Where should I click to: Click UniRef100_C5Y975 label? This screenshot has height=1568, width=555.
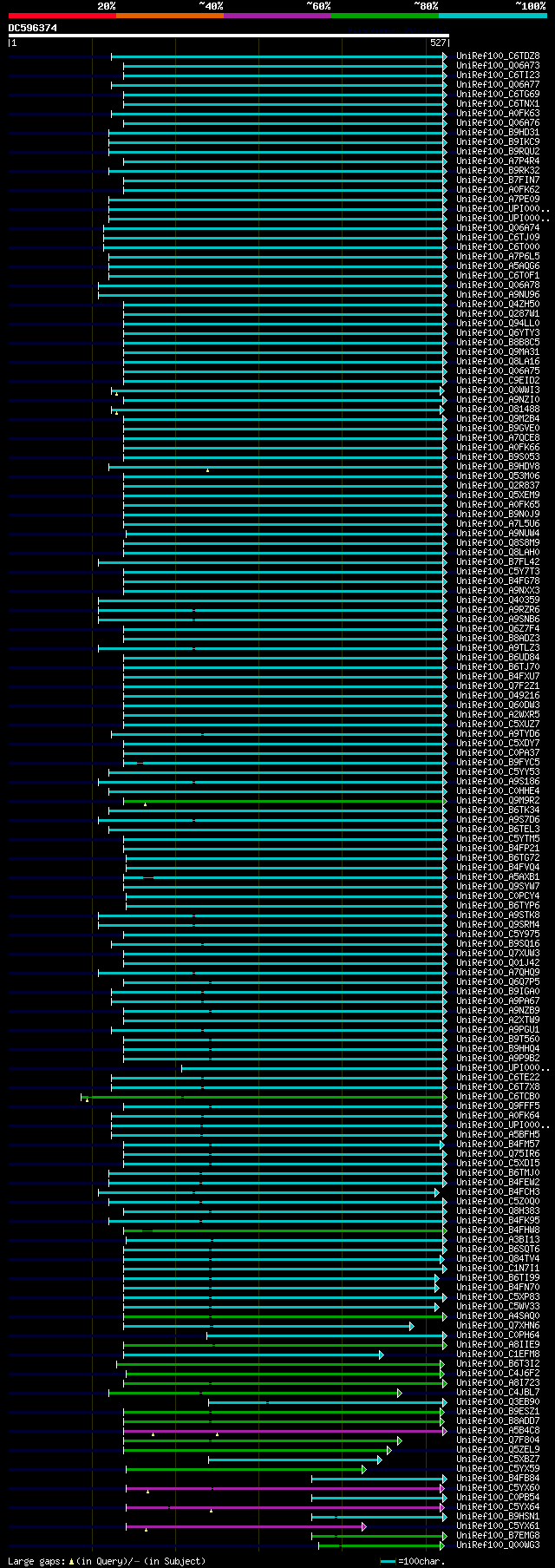click(498, 934)
